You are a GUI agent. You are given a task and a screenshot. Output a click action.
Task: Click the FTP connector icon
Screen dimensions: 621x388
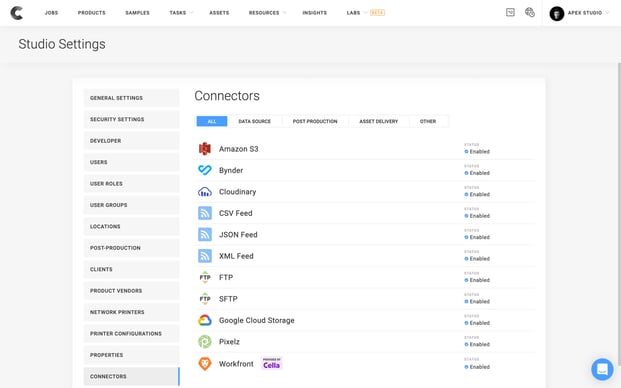click(205, 277)
